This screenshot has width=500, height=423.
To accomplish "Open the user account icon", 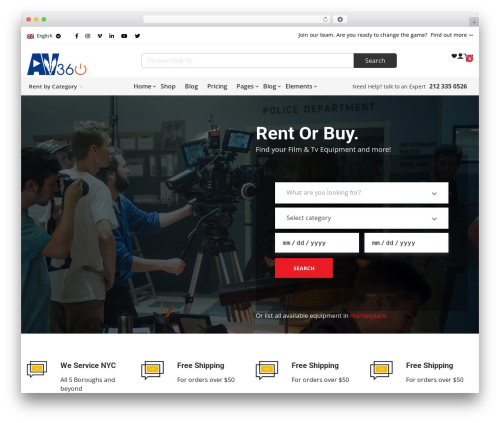I will coord(460,56).
